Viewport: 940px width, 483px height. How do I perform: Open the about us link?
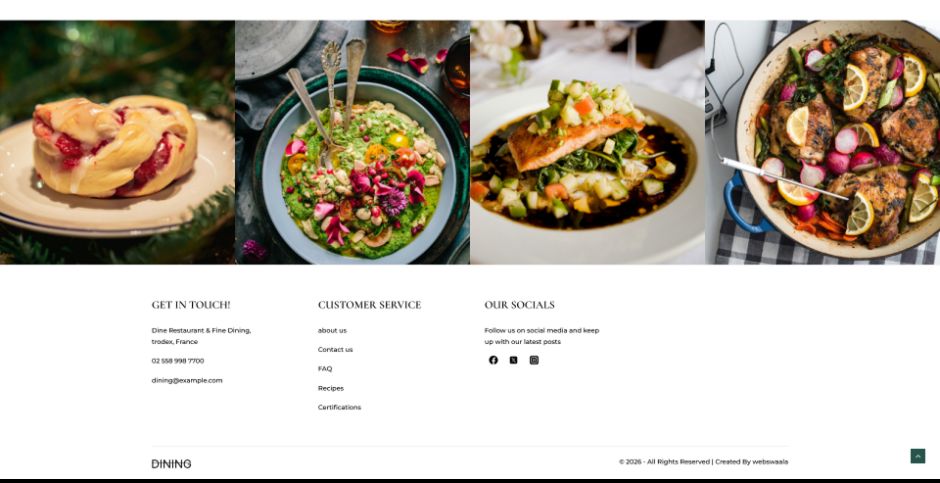point(332,331)
